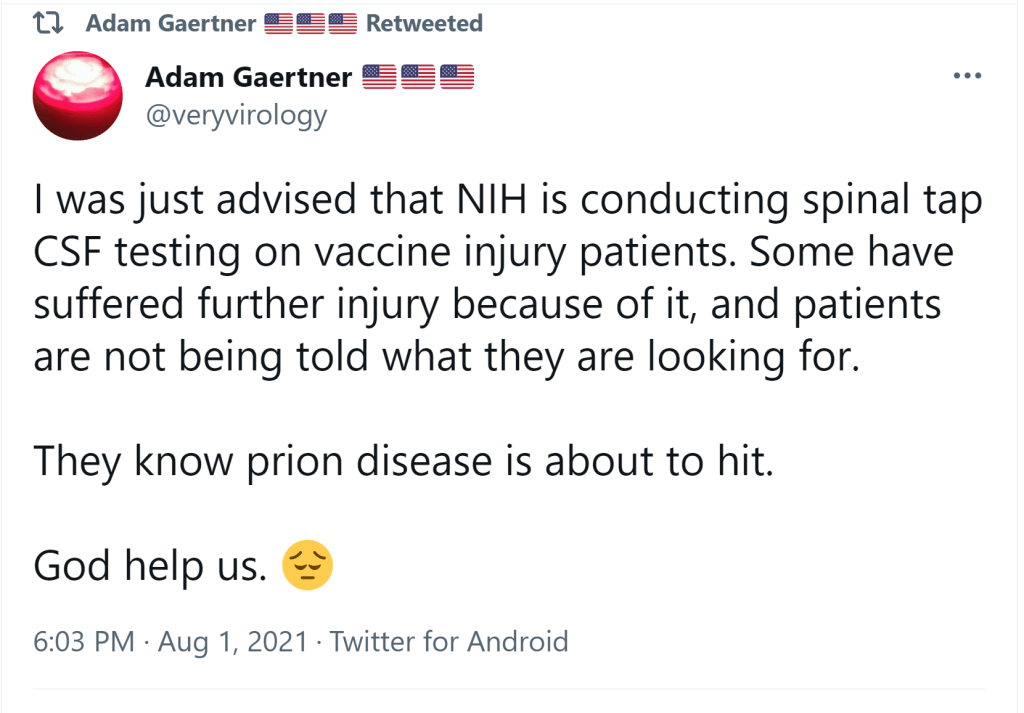Click the "They know prion disease" sentence
The height and width of the screenshot is (713, 1024).
click(403, 460)
